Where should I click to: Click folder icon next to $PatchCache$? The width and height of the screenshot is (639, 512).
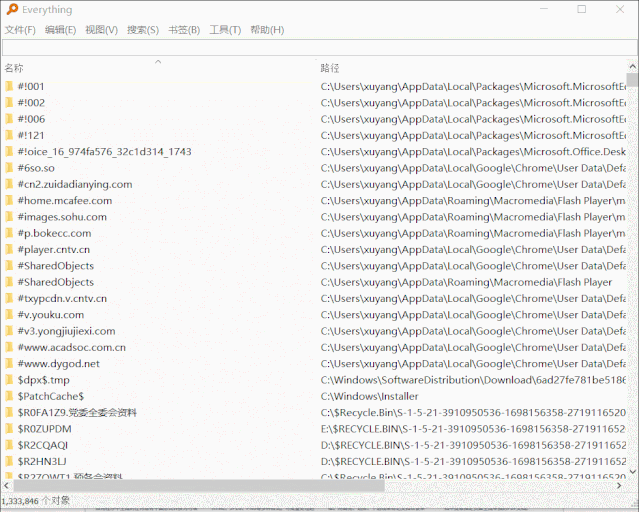[9, 396]
